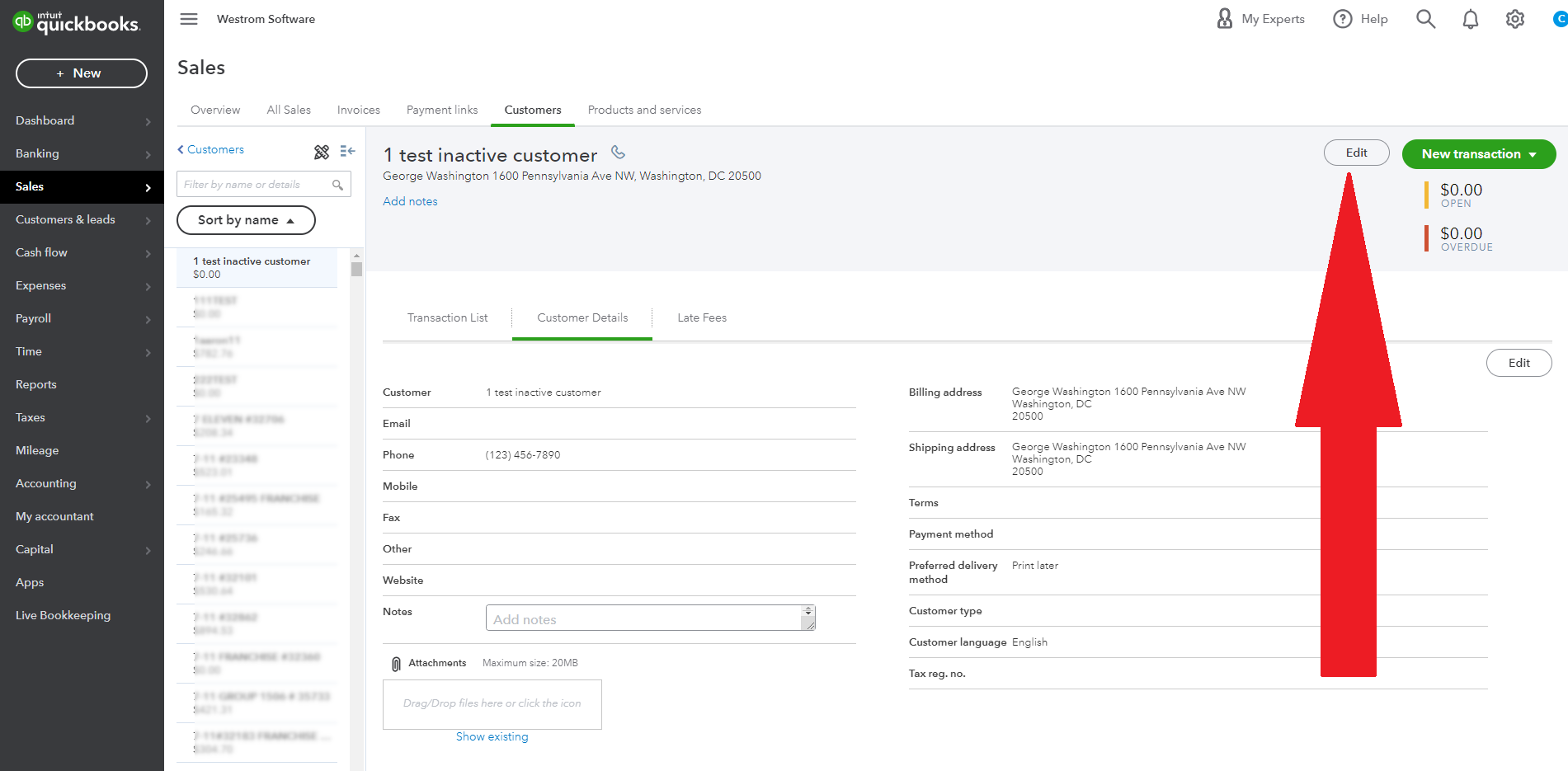The width and height of the screenshot is (1568, 771).
Task: Open Apps in the sidebar
Action: pyautogui.click(x=30, y=582)
